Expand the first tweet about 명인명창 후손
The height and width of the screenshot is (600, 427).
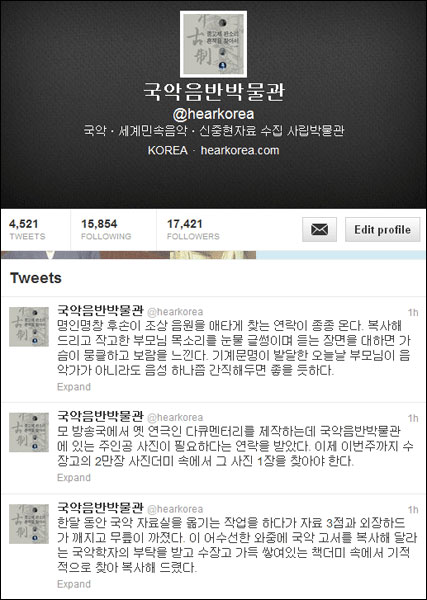pyautogui.click(x=74, y=387)
